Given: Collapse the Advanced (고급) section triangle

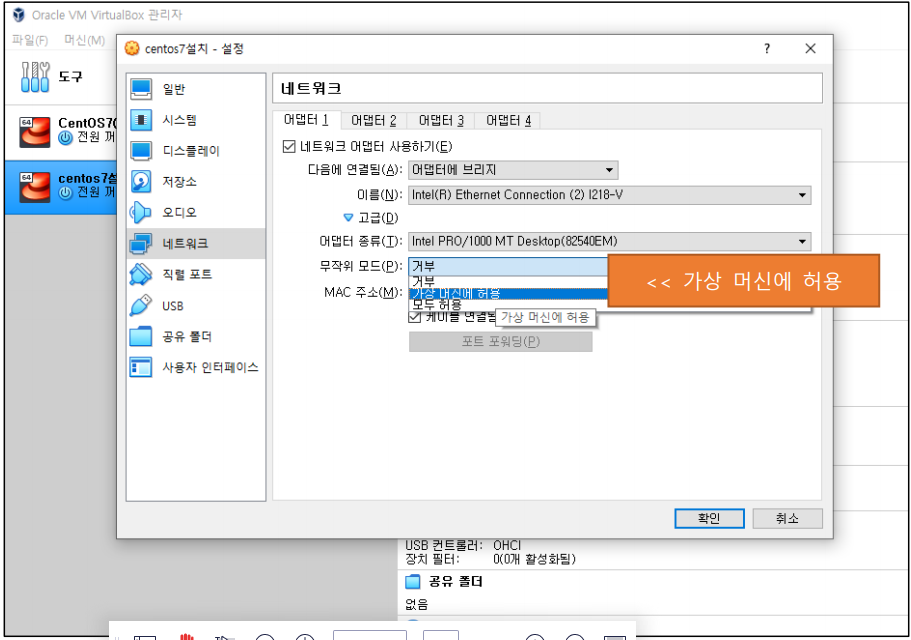Looking at the screenshot, I should pos(348,218).
